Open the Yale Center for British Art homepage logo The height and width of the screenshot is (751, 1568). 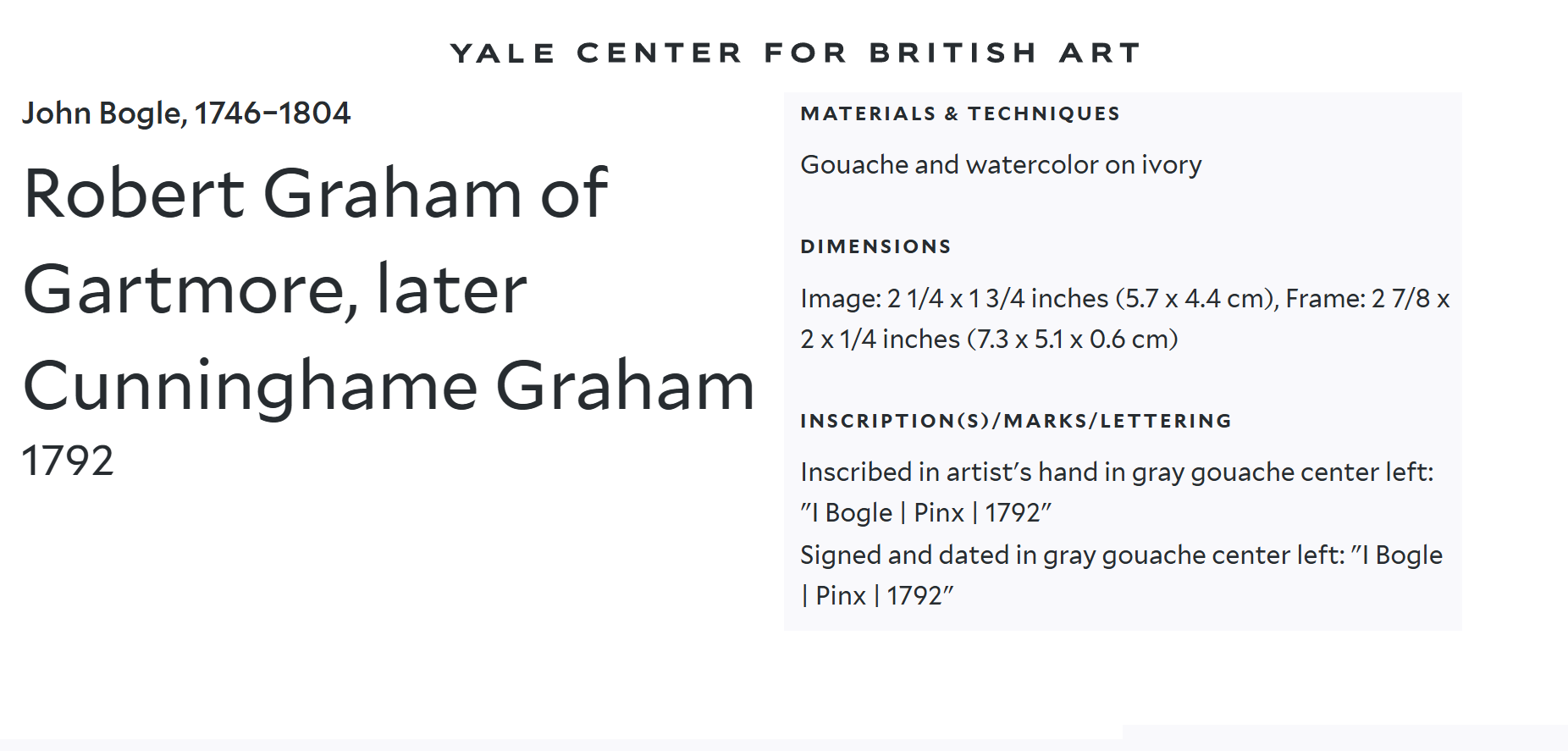[x=795, y=52]
